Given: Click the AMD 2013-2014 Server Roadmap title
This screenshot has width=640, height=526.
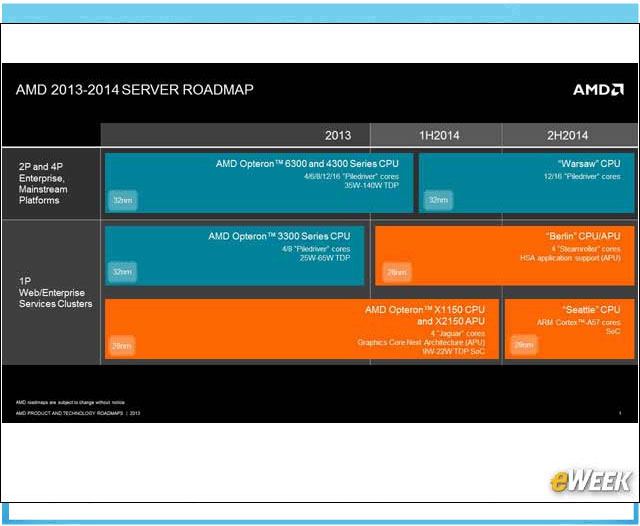Looking at the screenshot, I should click(x=135, y=90).
